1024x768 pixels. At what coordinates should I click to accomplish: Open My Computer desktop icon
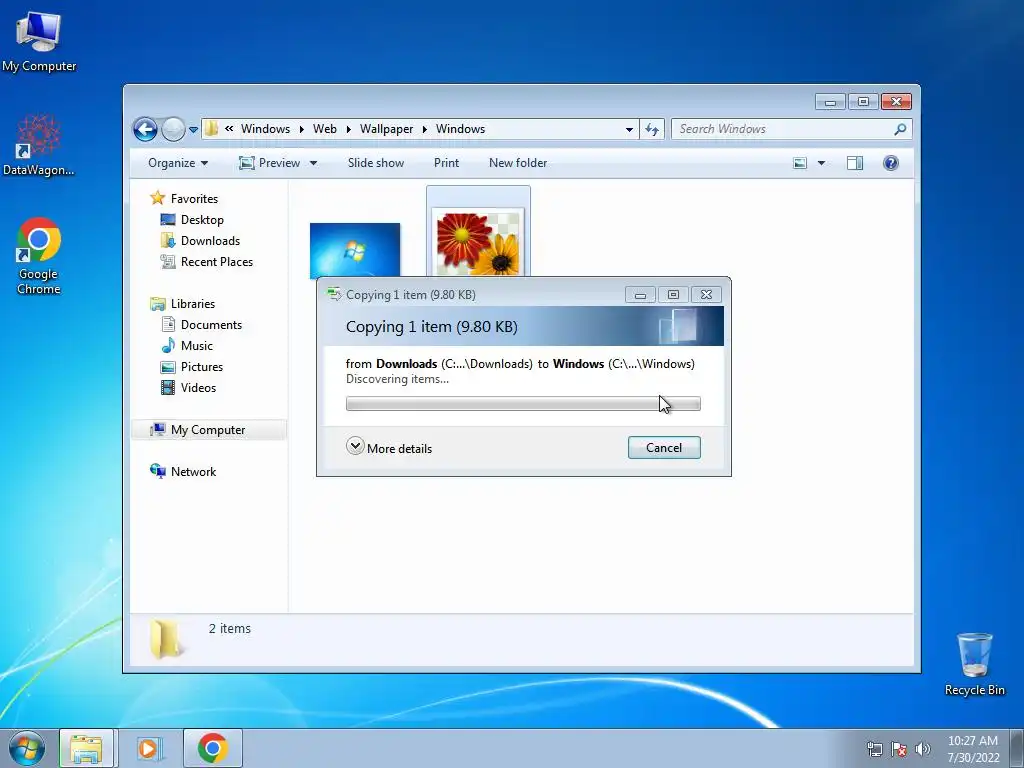click(39, 40)
